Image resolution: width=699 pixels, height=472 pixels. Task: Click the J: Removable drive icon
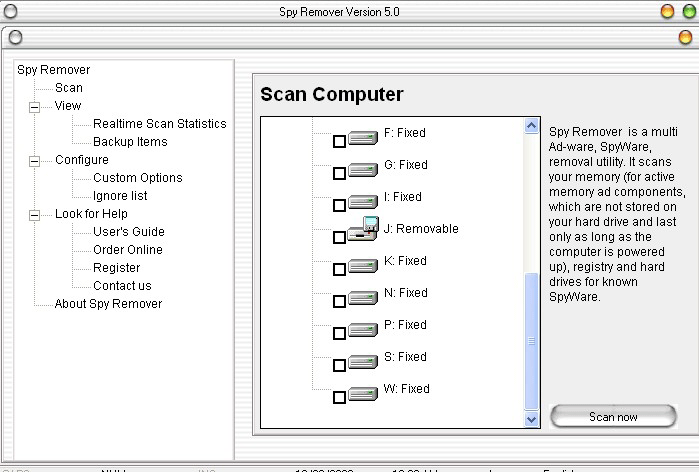pyautogui.click(x=363, y=229)
